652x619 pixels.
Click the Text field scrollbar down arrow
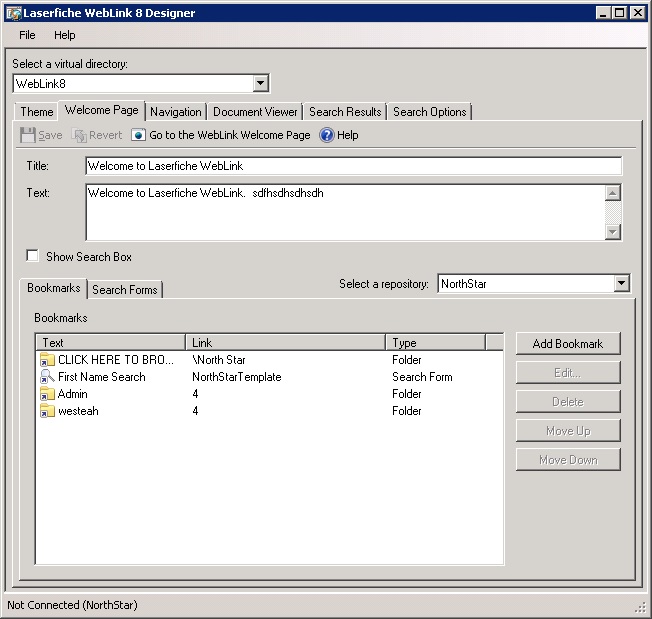(613, 232)
